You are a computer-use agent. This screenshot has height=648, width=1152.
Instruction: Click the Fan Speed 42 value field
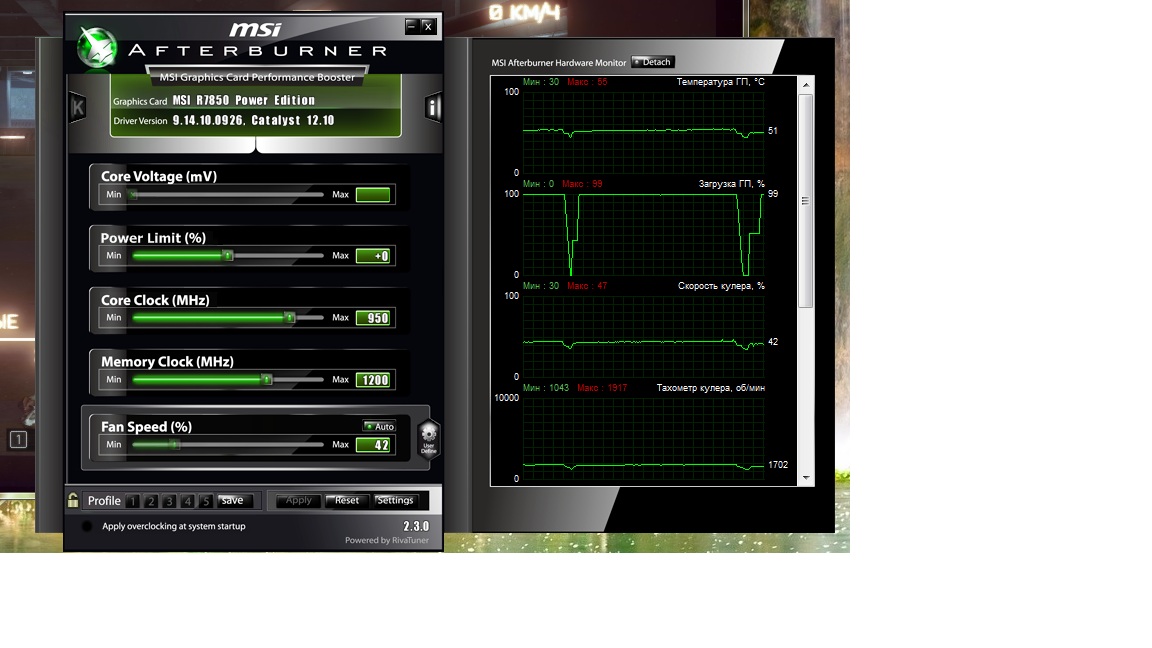click(373, 444)
